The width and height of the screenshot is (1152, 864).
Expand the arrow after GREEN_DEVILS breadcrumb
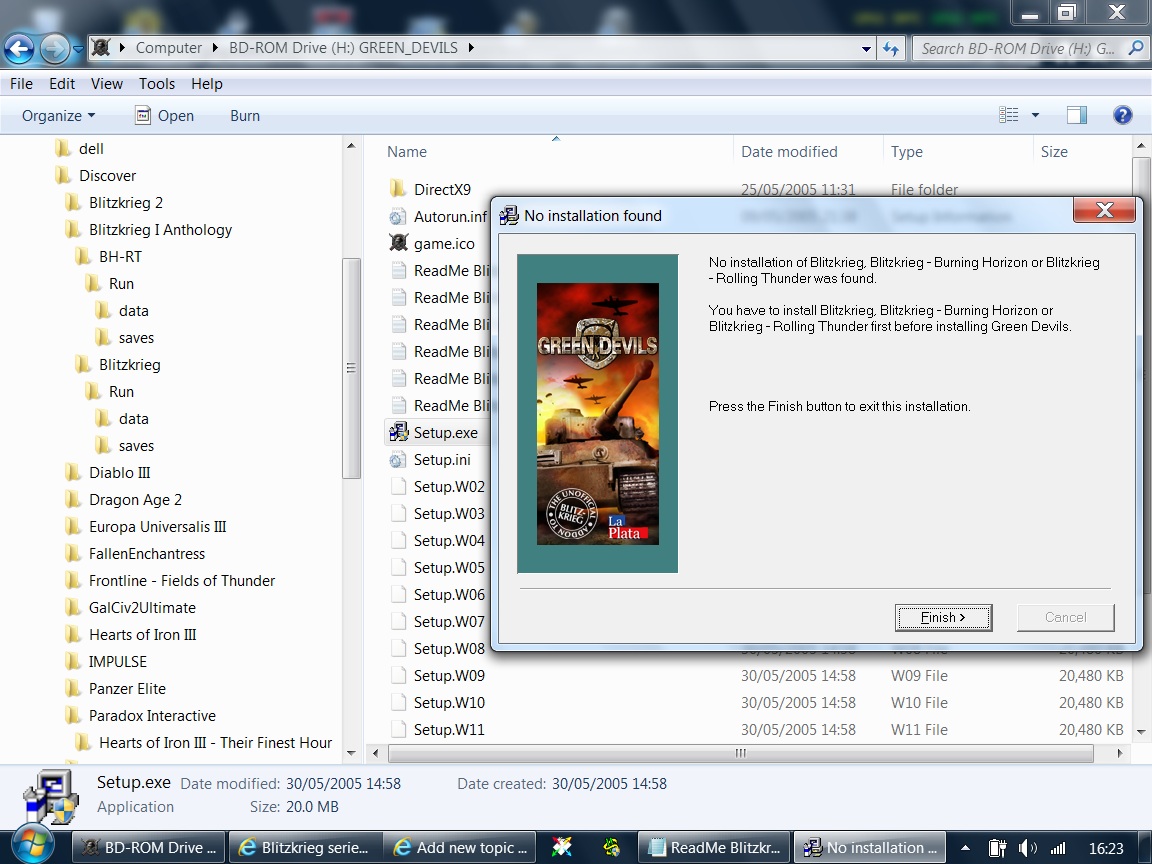coord(471,48)
